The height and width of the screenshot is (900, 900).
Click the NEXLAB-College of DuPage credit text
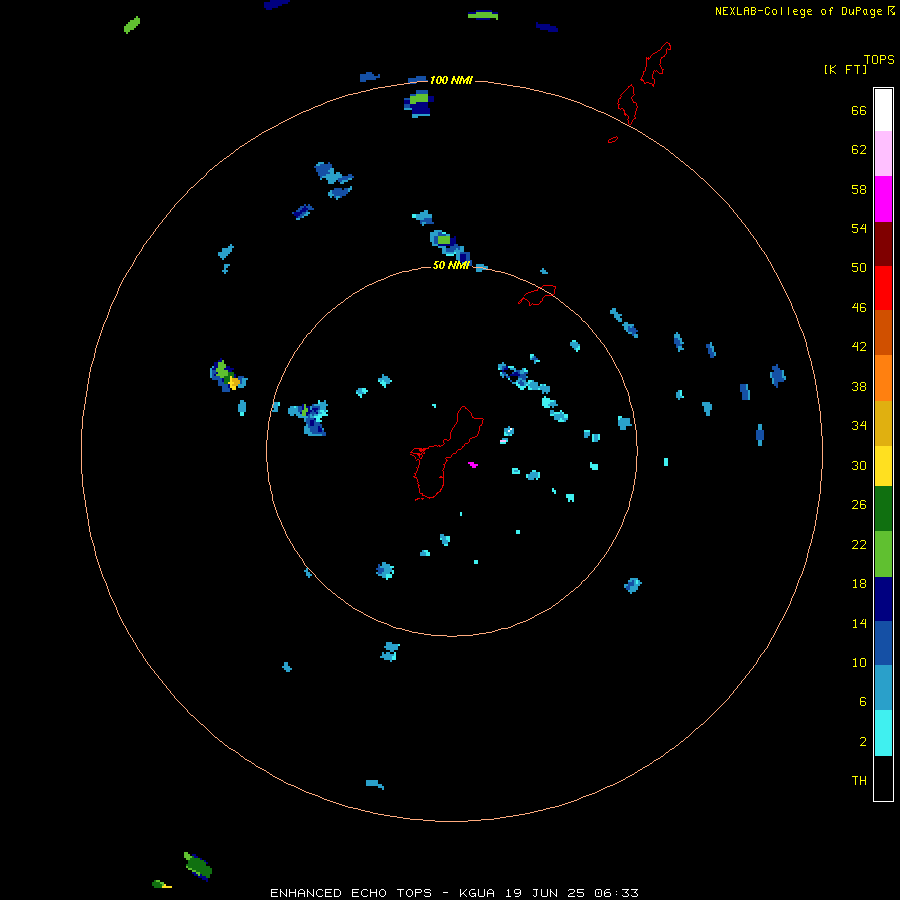tap(798, 11)
